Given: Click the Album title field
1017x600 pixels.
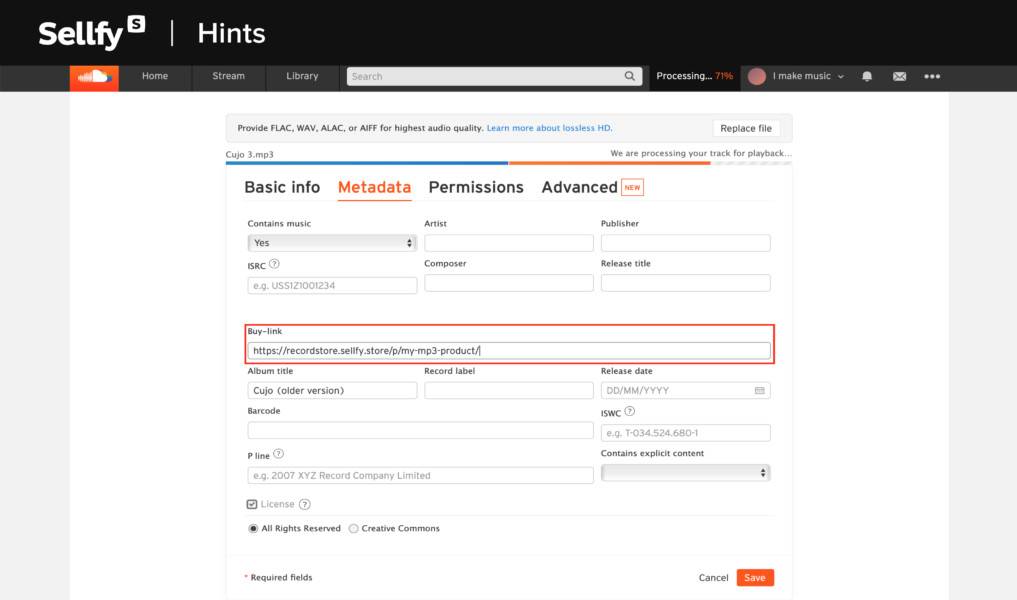Looking at the screenshot, I should (332, 390).
